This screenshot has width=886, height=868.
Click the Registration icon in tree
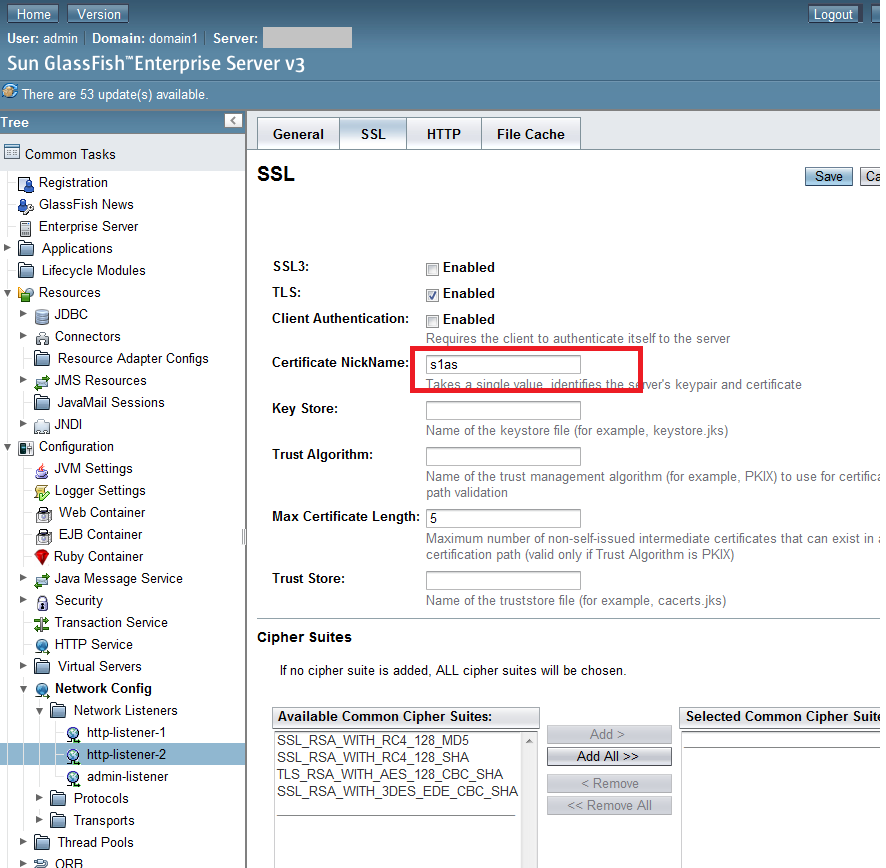click(x=25, y=183)
